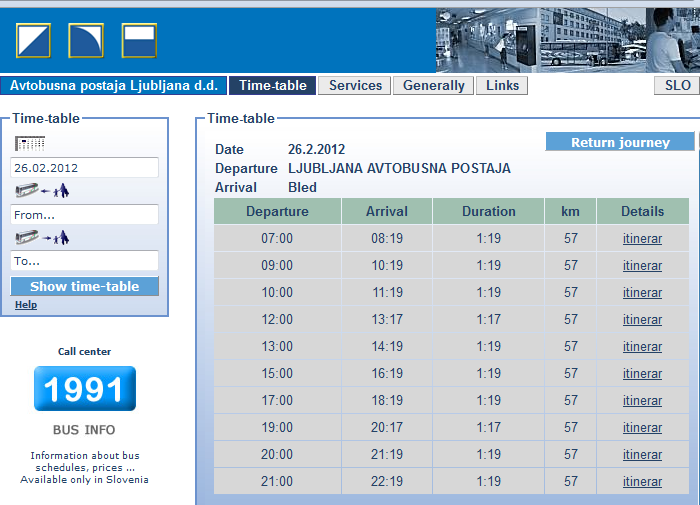
Task: Open the Help link
Action: point(26,305)
